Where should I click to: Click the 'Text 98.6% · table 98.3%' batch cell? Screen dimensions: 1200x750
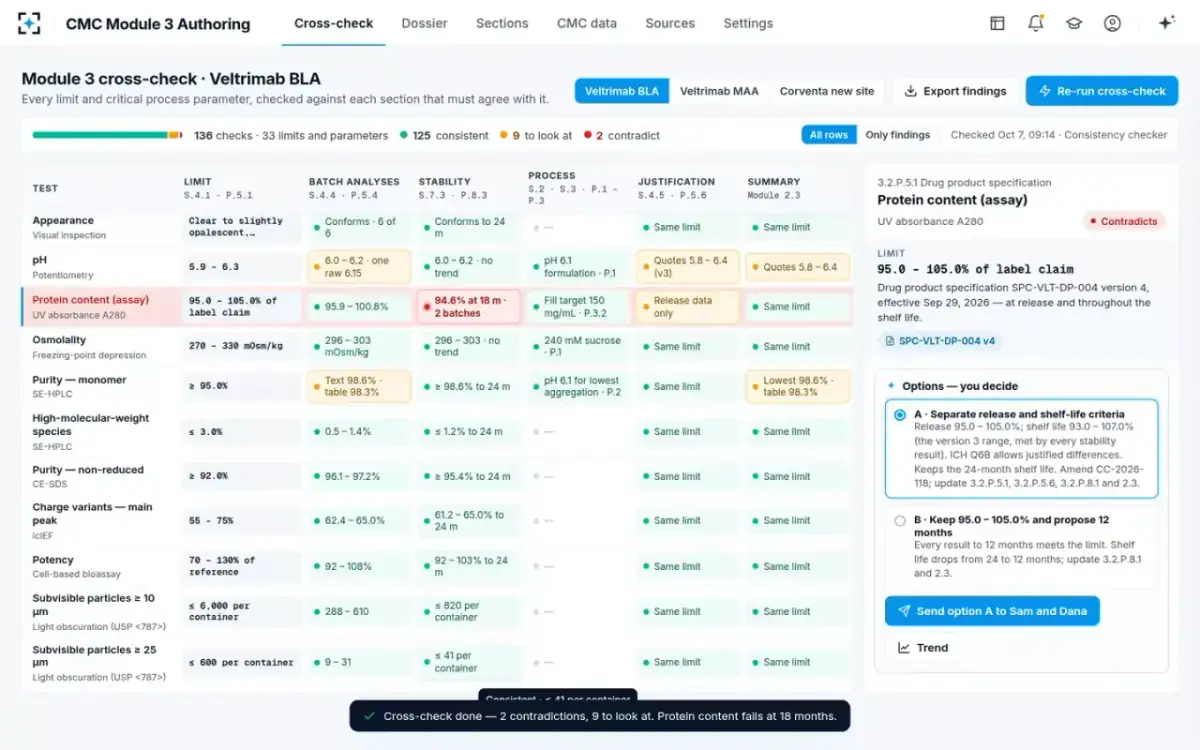pyautogui.click(x=360, y=386)
